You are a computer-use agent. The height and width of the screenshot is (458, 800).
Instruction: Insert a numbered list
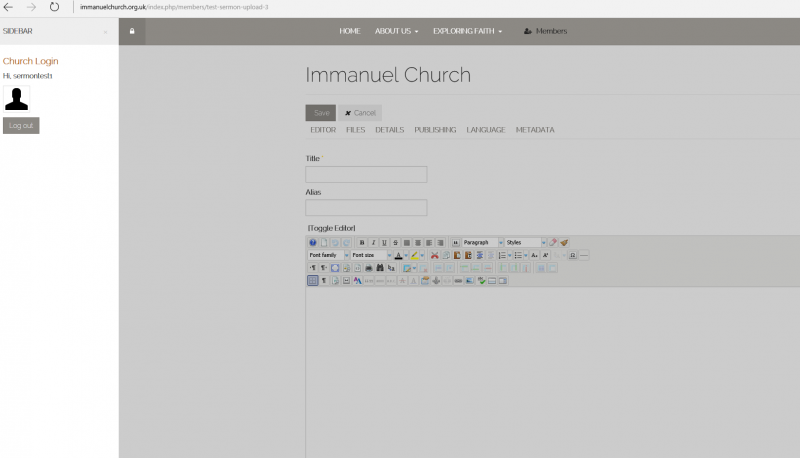[502, 255]
